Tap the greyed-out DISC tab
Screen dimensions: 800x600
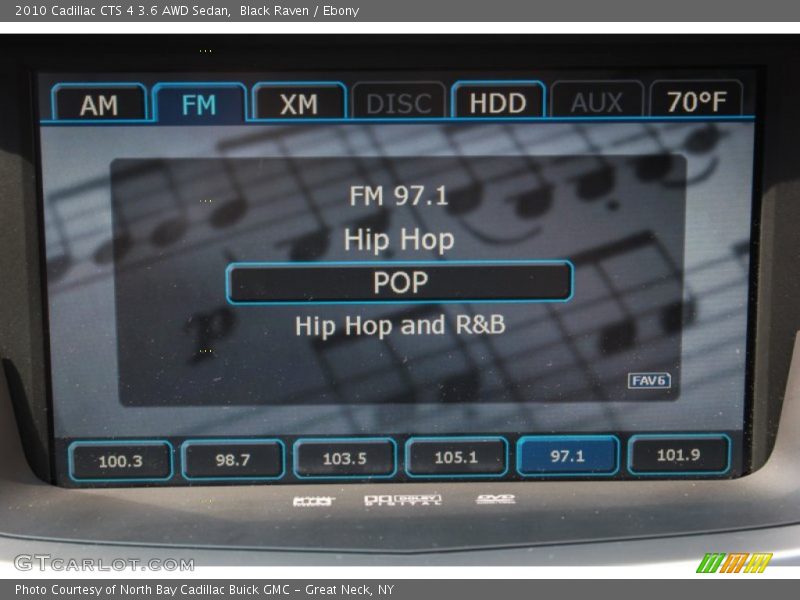click(x=398, y=102)
